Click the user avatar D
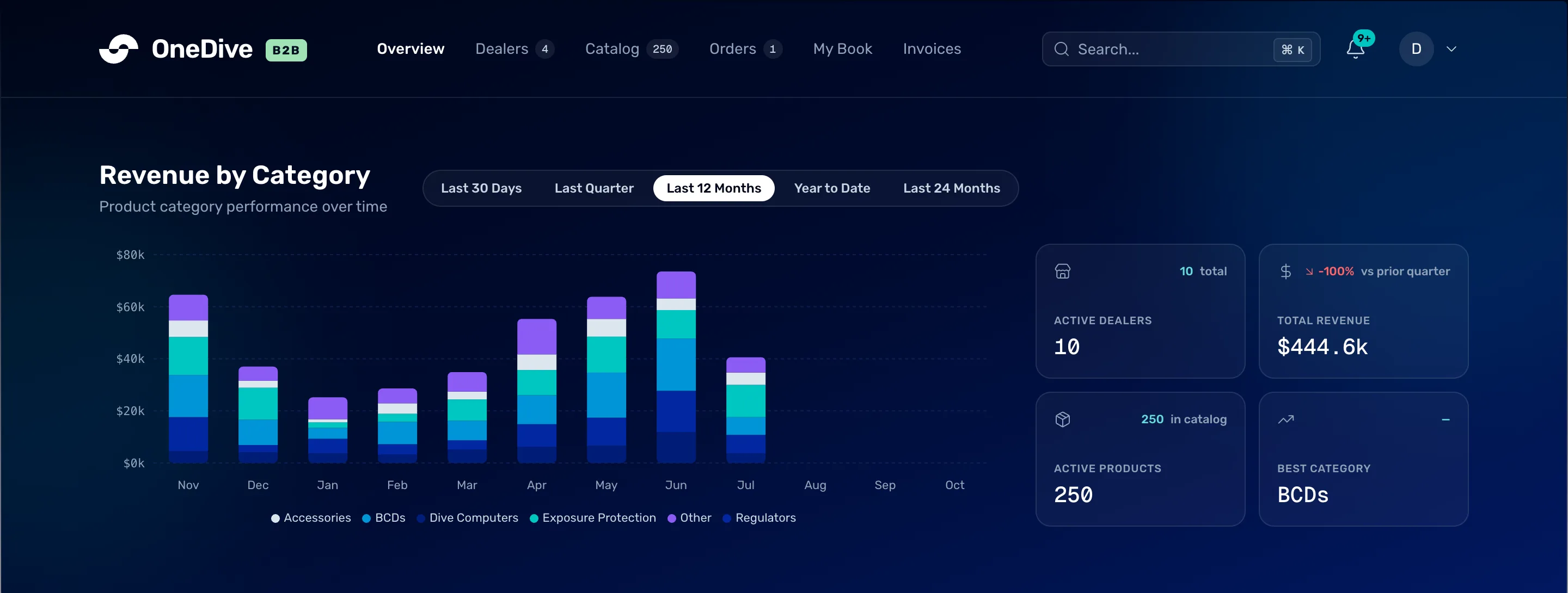Image resolution: width=1568 pixels, height=593 pixels. [x=1416, y=48]
